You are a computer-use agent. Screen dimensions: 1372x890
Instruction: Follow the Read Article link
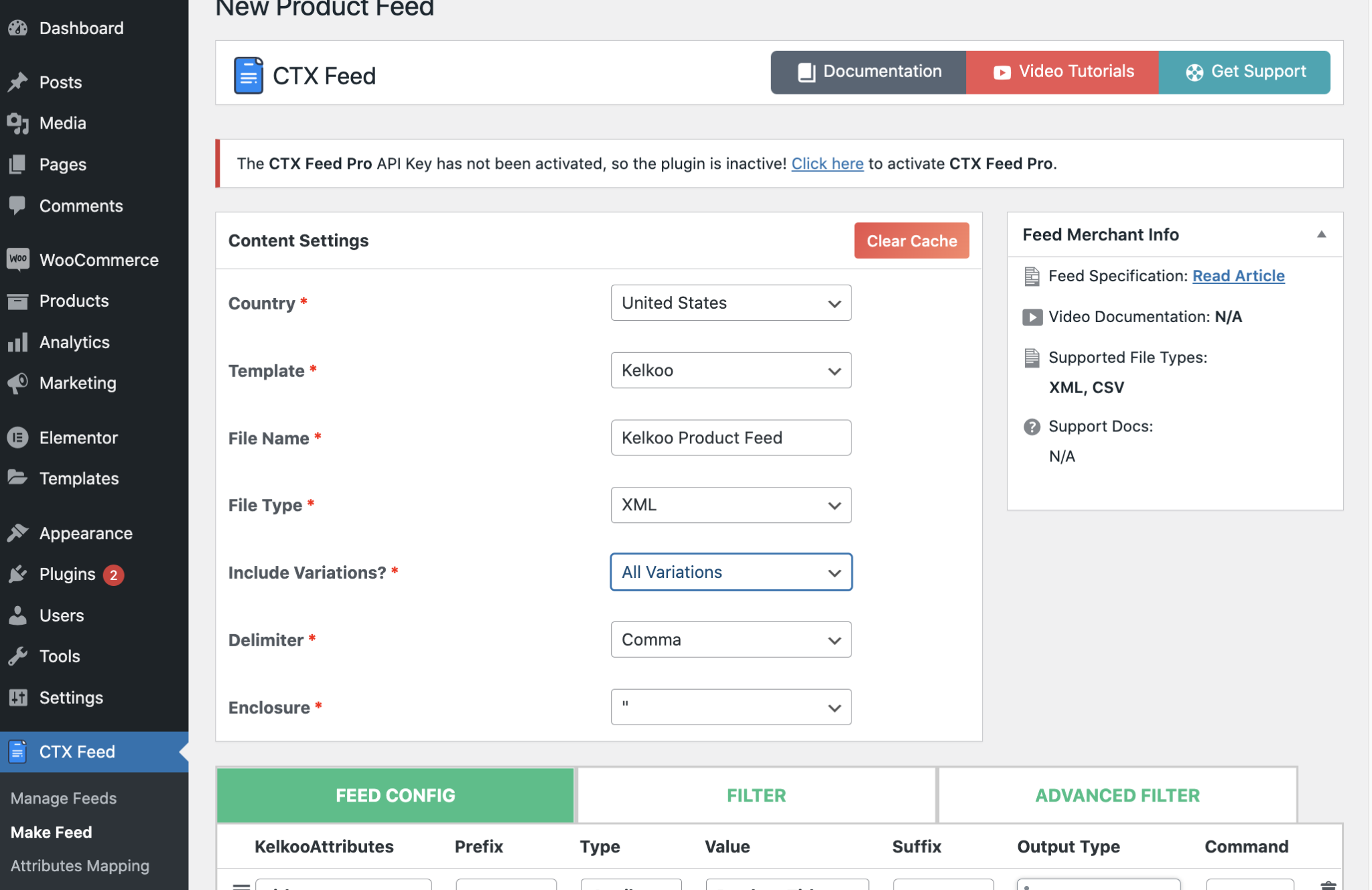pyautogui.click(x=1238, y=275)
